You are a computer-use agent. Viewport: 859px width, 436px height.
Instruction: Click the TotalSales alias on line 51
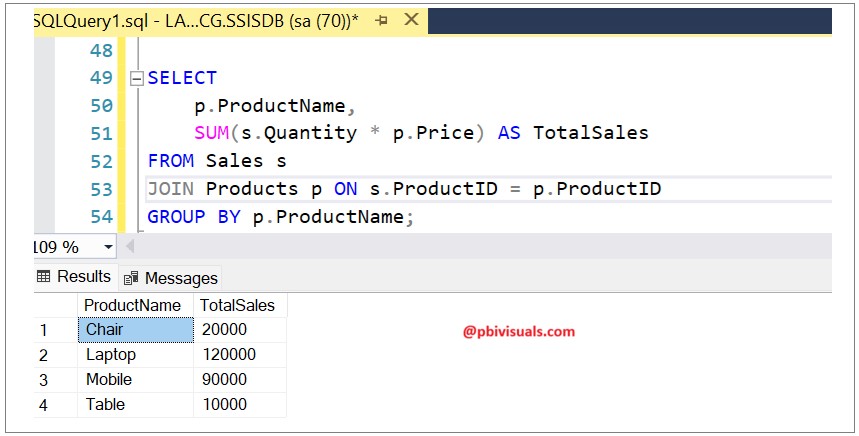coord(591,133)
